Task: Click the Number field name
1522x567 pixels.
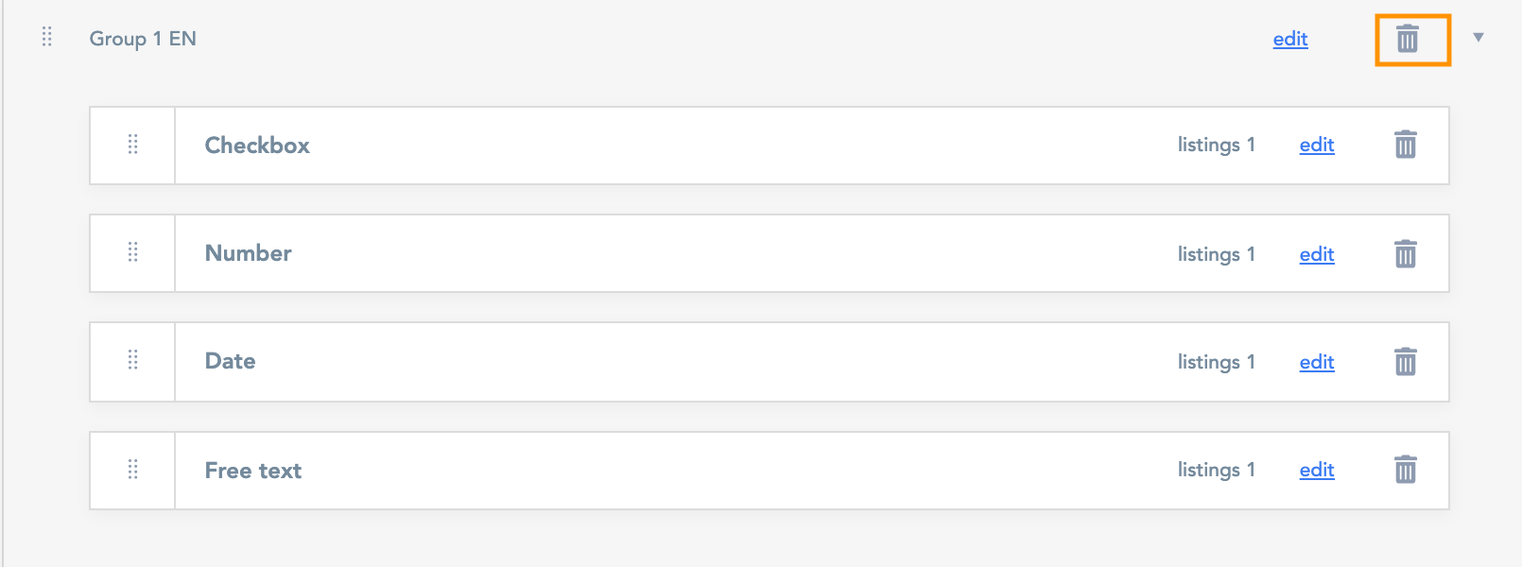Action: (x=248, y=253)
